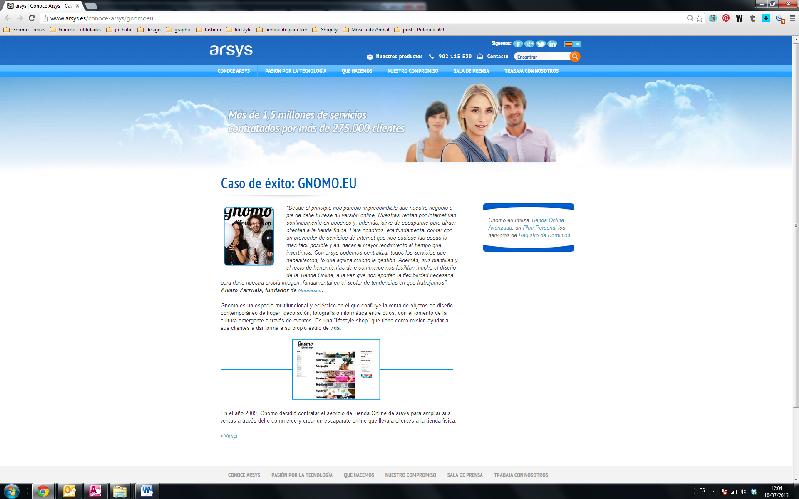Select the arsys browser tab
799x499 pixels.
pos(41,6)
